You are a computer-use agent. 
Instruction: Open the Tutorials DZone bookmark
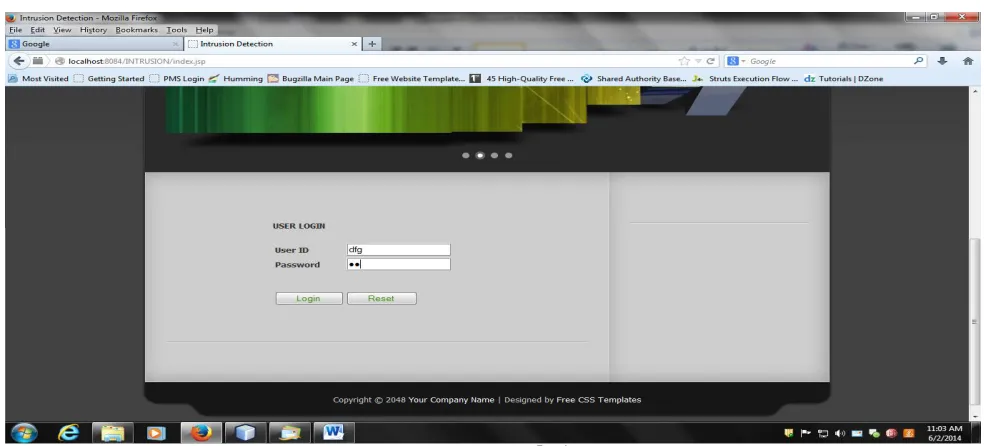click(844, 78)
